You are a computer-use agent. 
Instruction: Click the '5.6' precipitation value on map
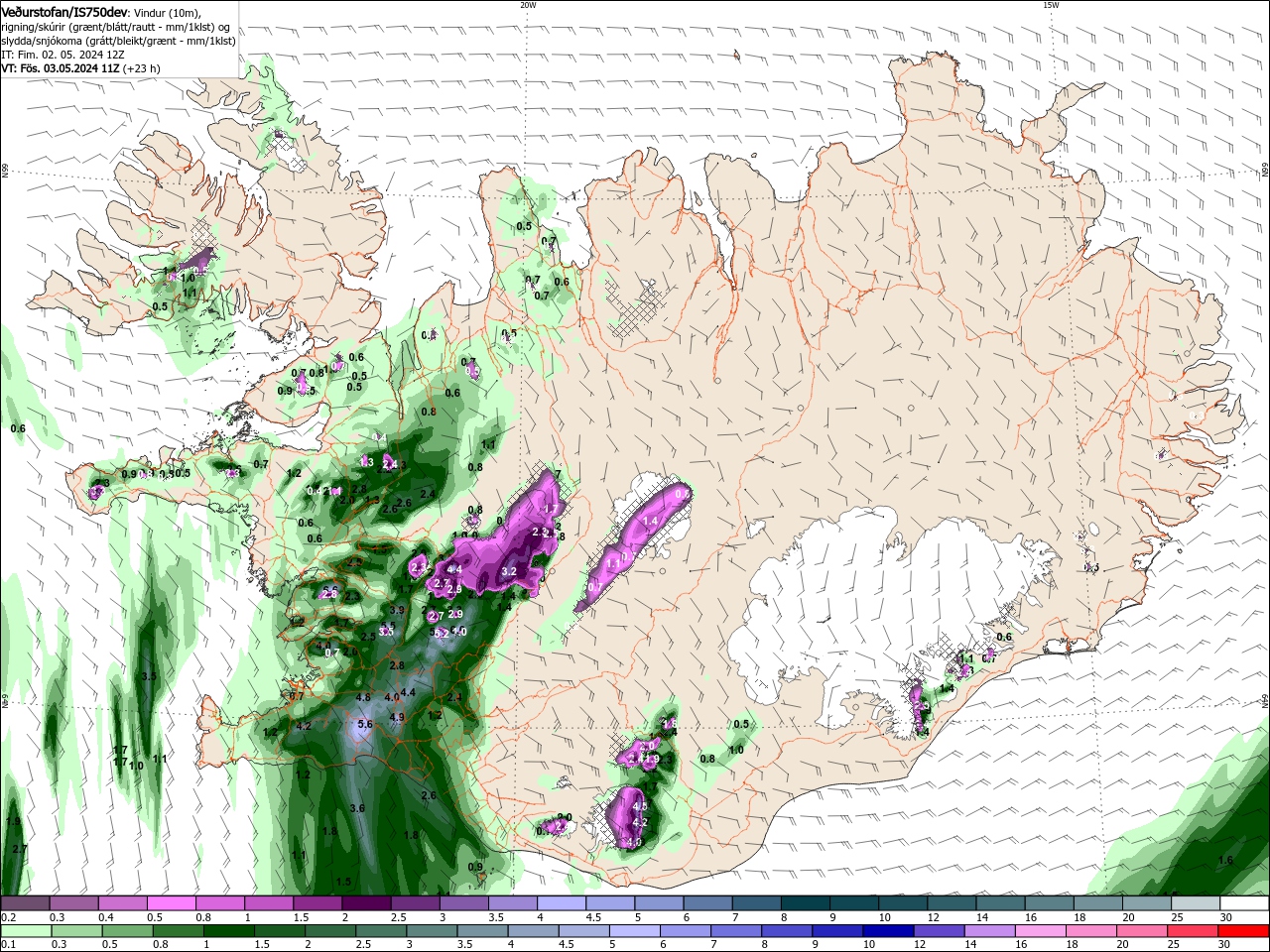(365, 725)
